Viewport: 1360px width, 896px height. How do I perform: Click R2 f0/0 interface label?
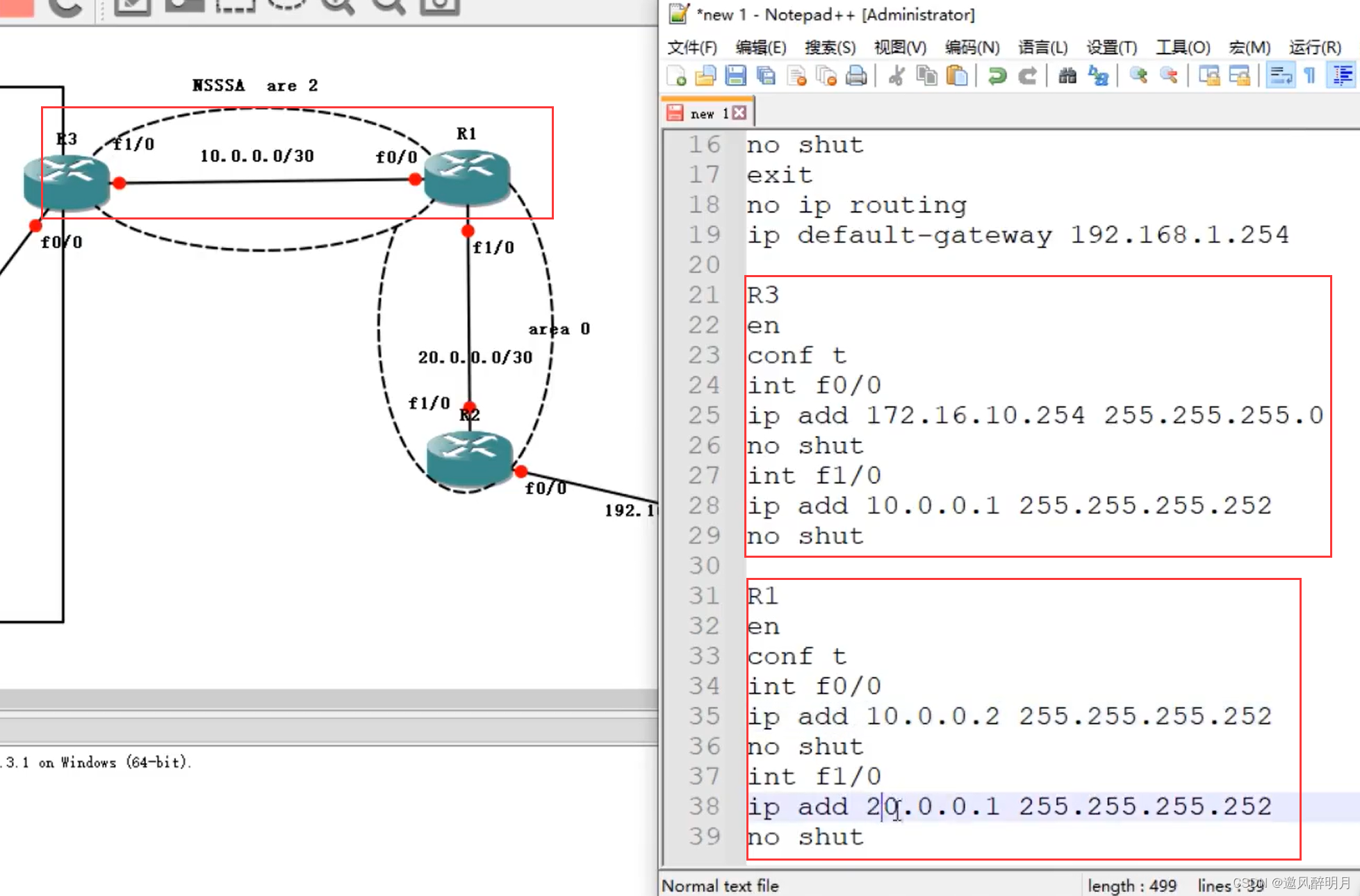pos(546,488)
